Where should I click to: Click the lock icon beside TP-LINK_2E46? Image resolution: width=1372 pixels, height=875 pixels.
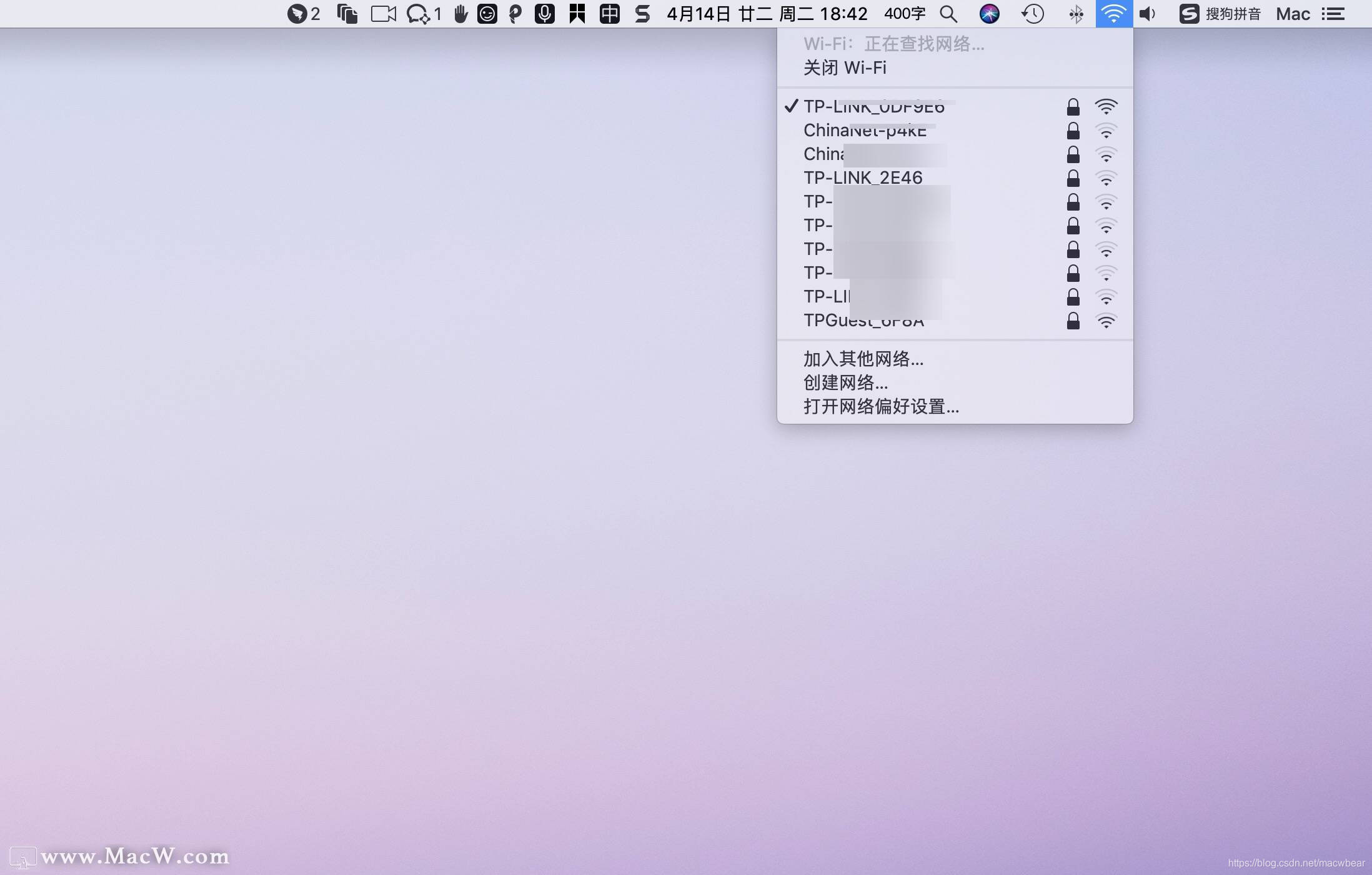point(1073,177)
